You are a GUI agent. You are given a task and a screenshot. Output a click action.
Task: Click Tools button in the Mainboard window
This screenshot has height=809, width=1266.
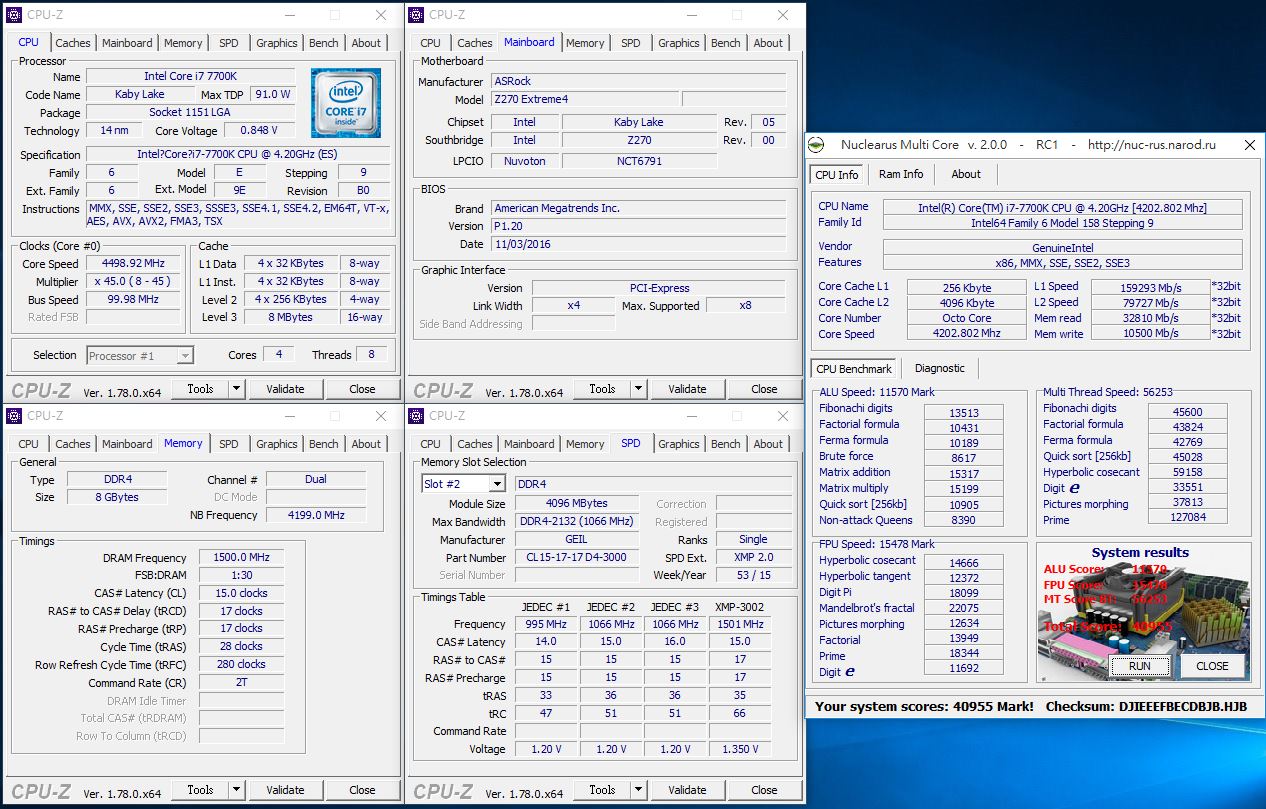point(602,389)
